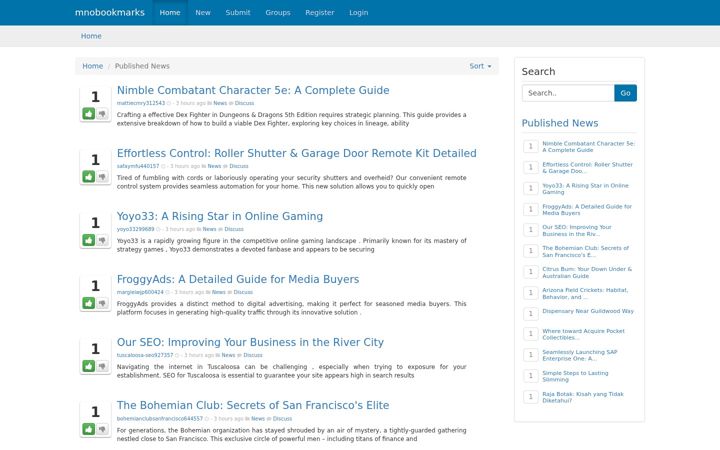Upvote the Yoyo33 Rising Star story
Screen dimensions: 720x450
tap(89, 240)
